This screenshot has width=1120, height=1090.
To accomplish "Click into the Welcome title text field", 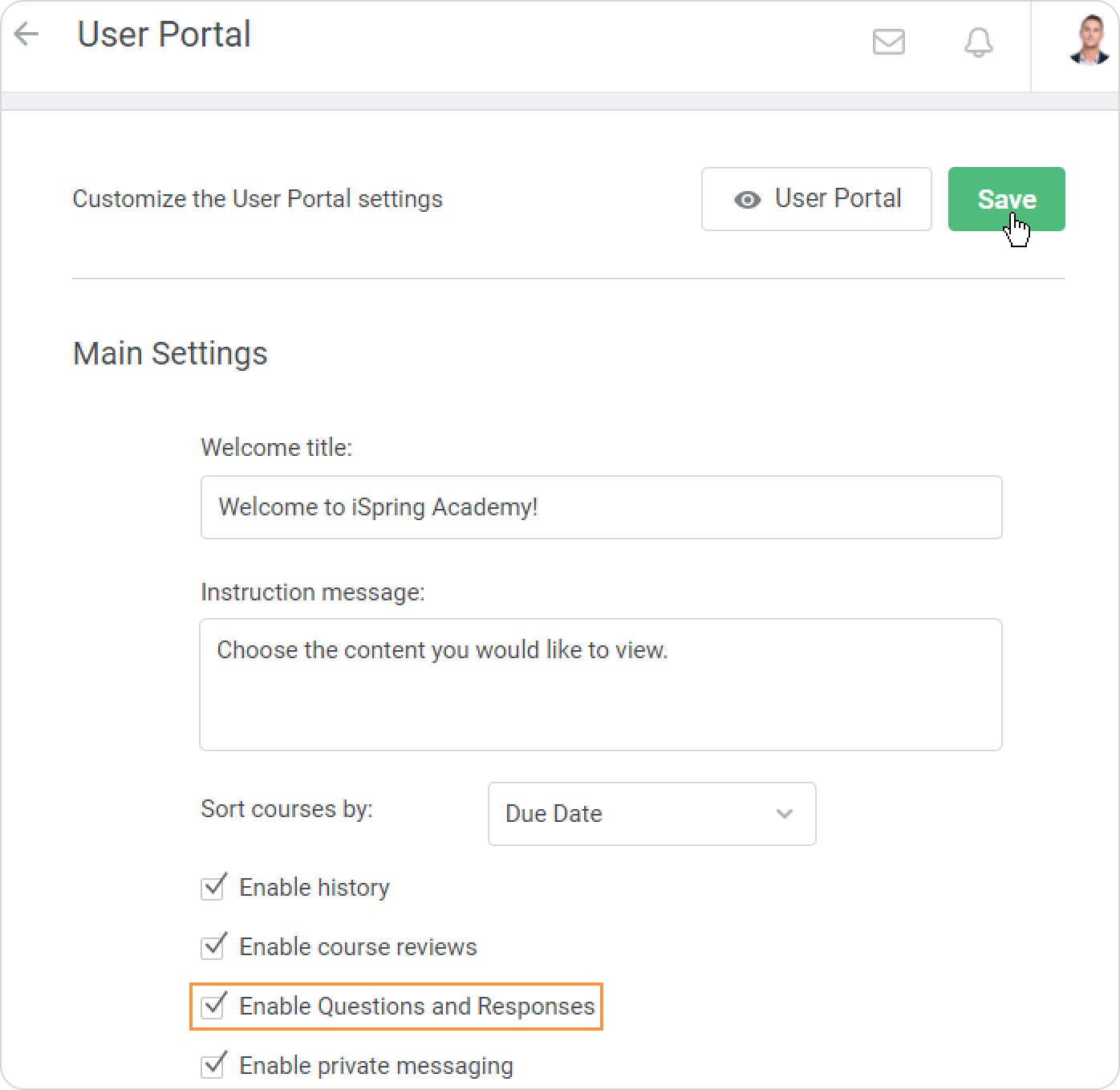I will tap(600, 507).
